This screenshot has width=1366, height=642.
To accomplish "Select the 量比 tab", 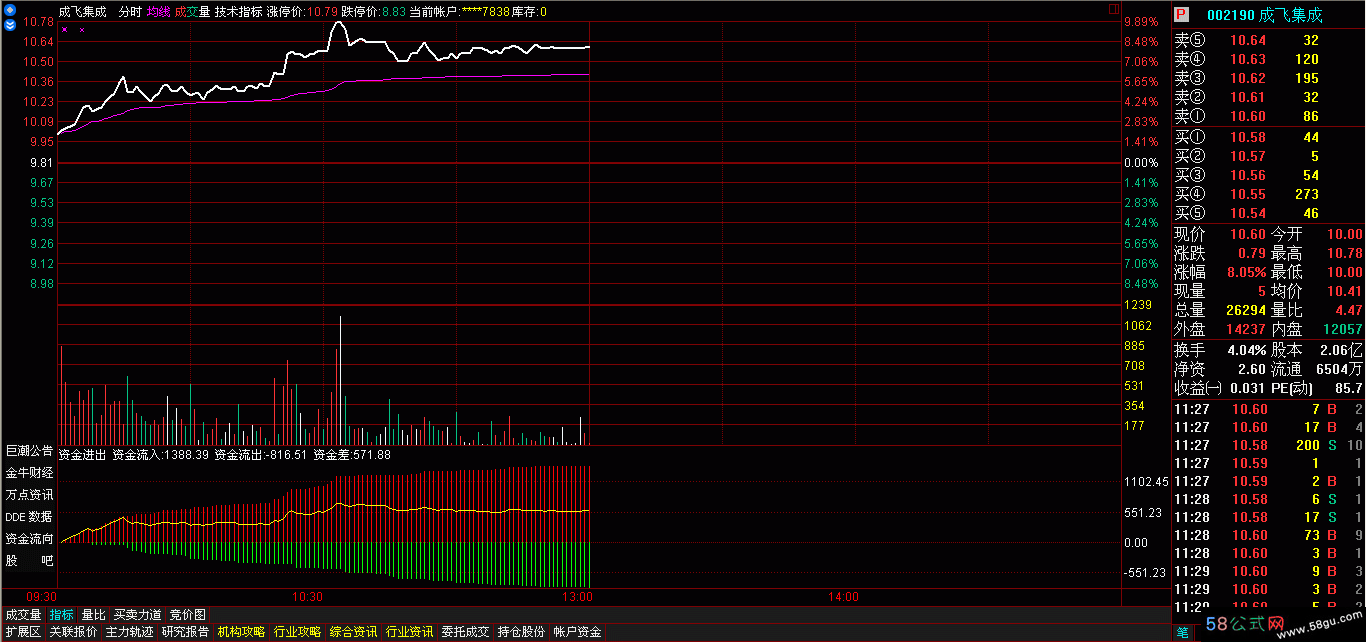I will click(x=93, y=615).
